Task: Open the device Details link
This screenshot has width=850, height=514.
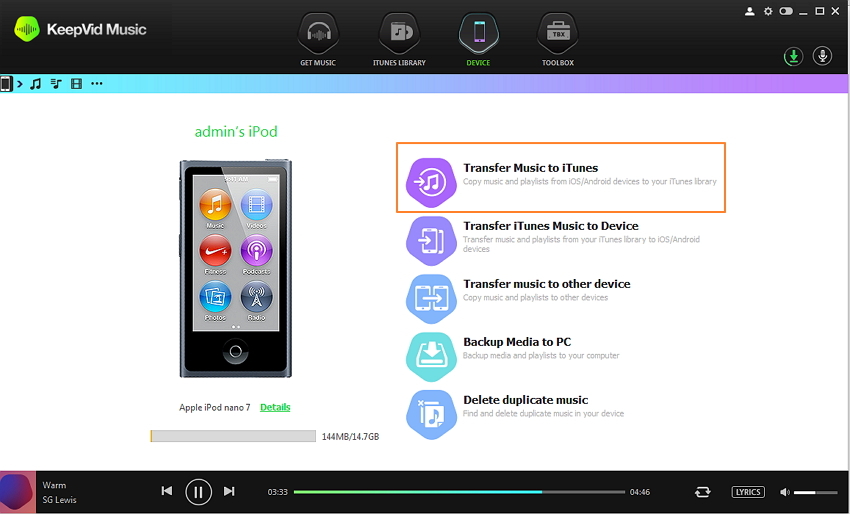Action: point(275,407)
